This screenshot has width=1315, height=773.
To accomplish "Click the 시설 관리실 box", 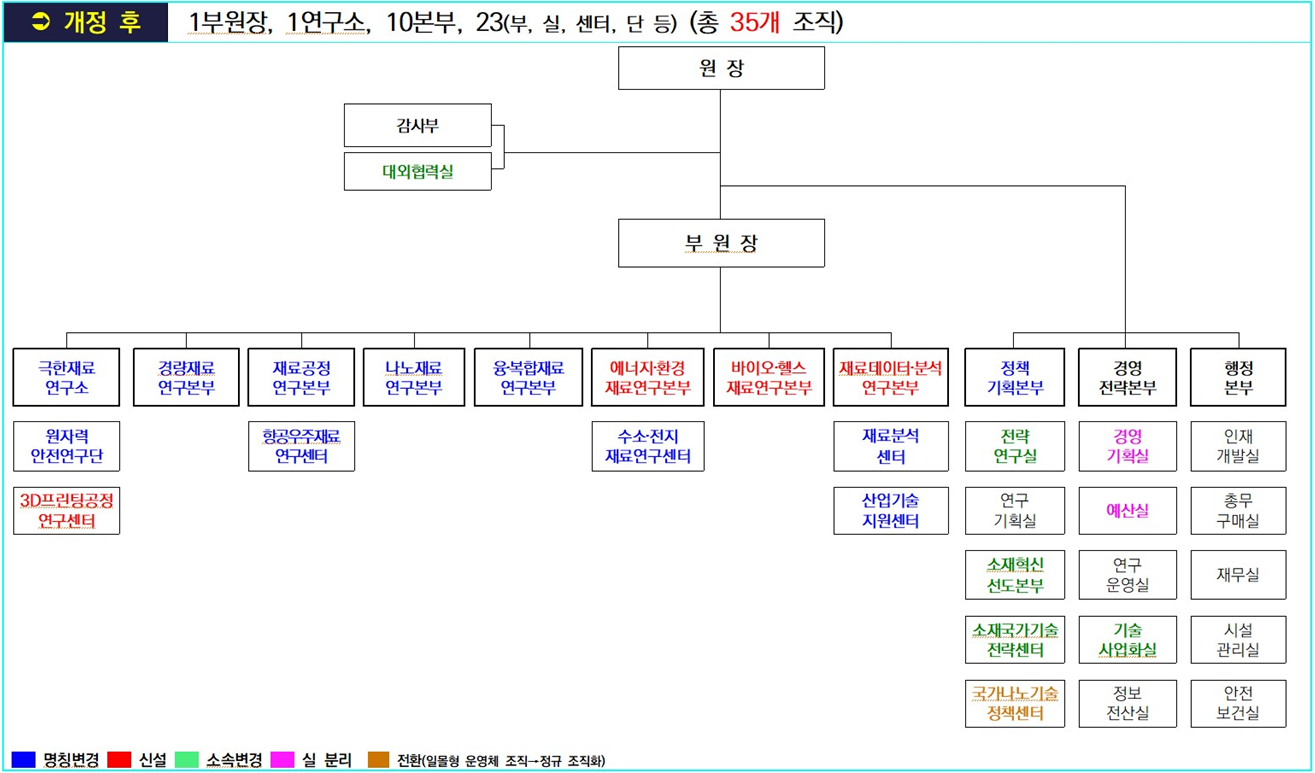I will (x=1238, y=639).
